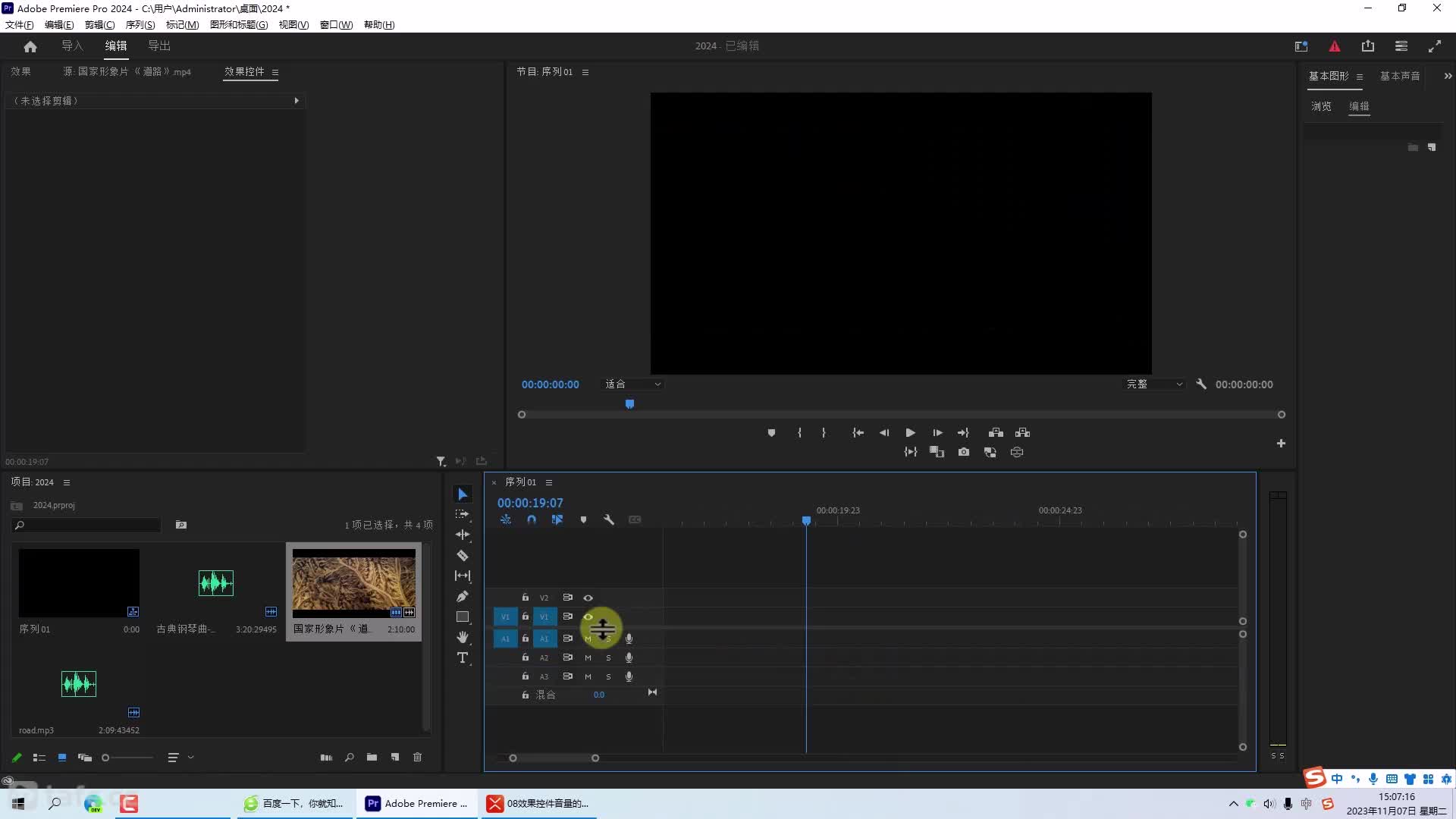Open 项目 2024 panel menu
The image size is (1456, 819).
tap(67, 482)
